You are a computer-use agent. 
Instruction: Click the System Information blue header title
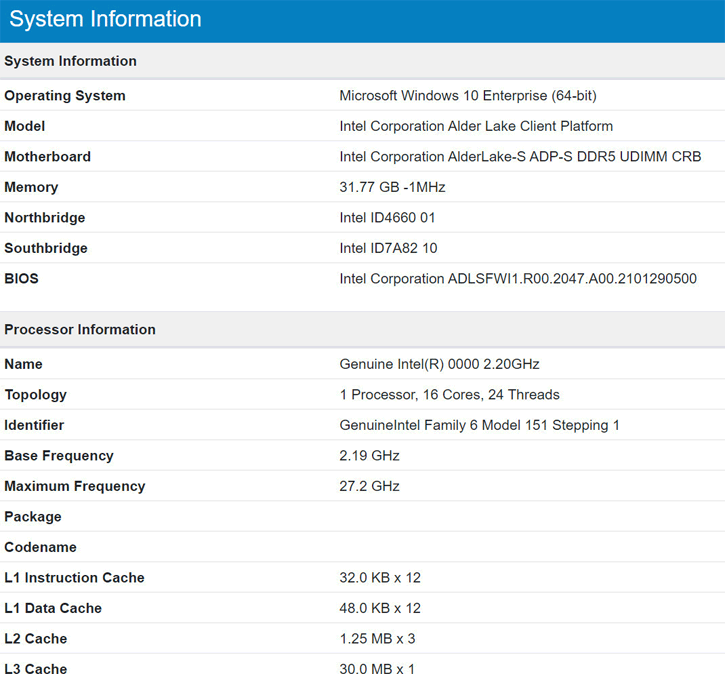point(105,19)
